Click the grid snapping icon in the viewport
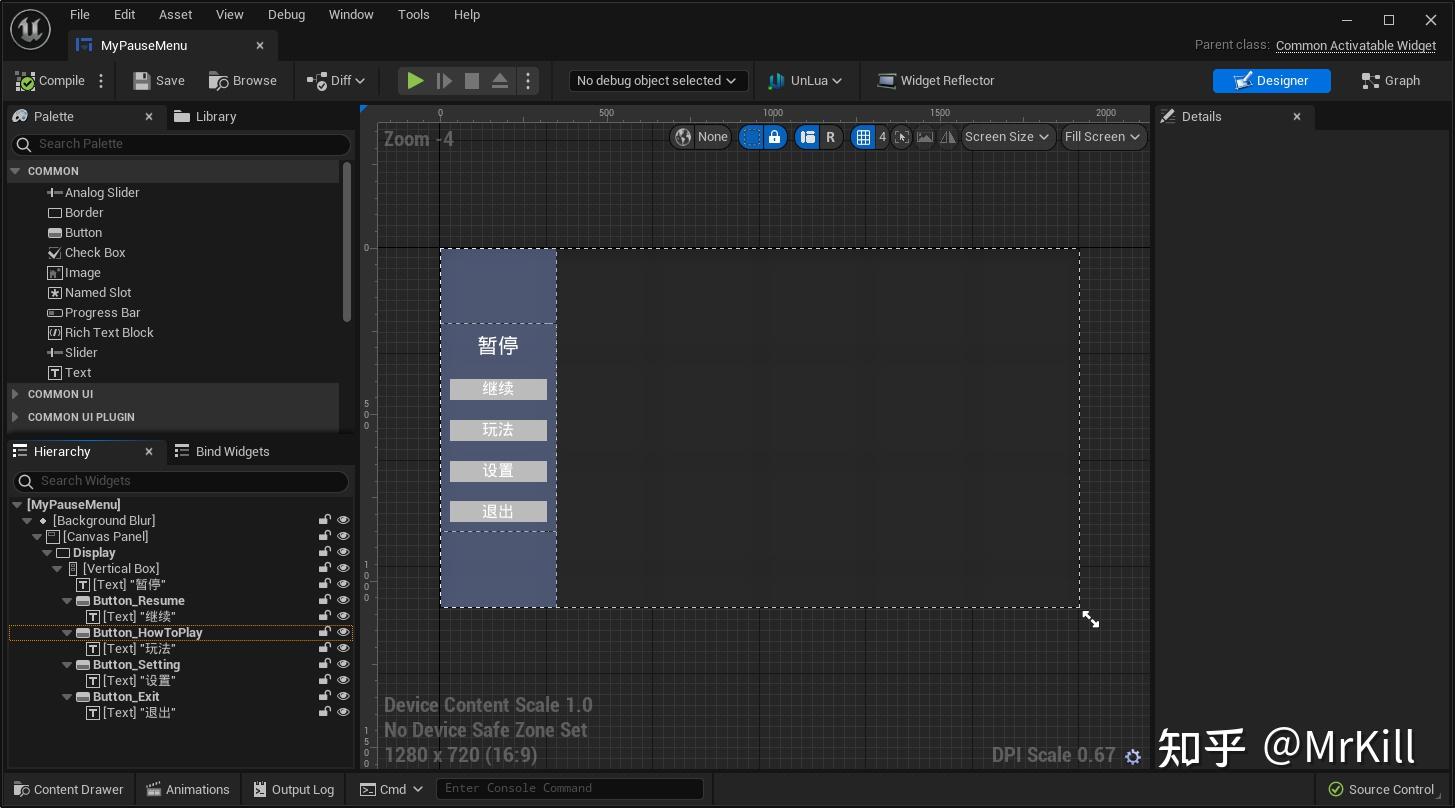The height and width of the screenshot is (808, 1455). [x=863, y=137]
